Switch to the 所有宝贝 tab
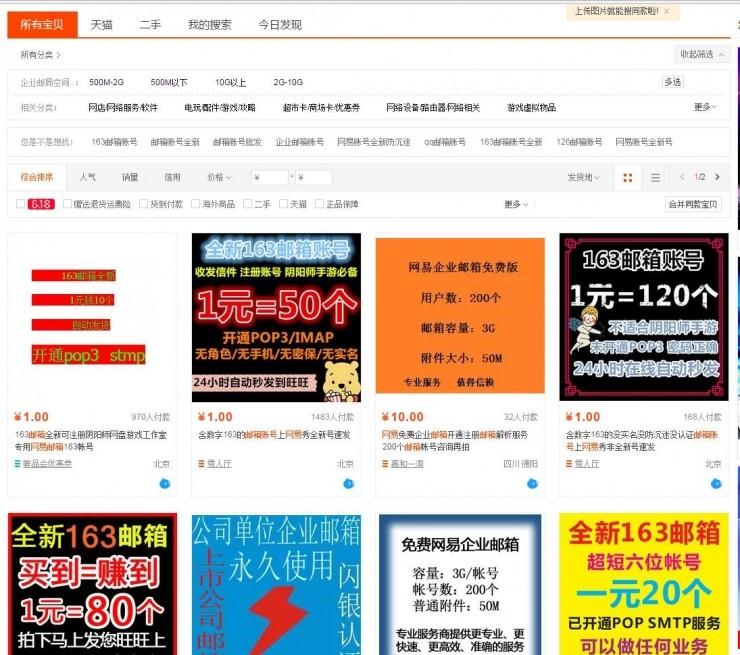The width and height of the screenshot is (740, 655). tap(42, 25)
